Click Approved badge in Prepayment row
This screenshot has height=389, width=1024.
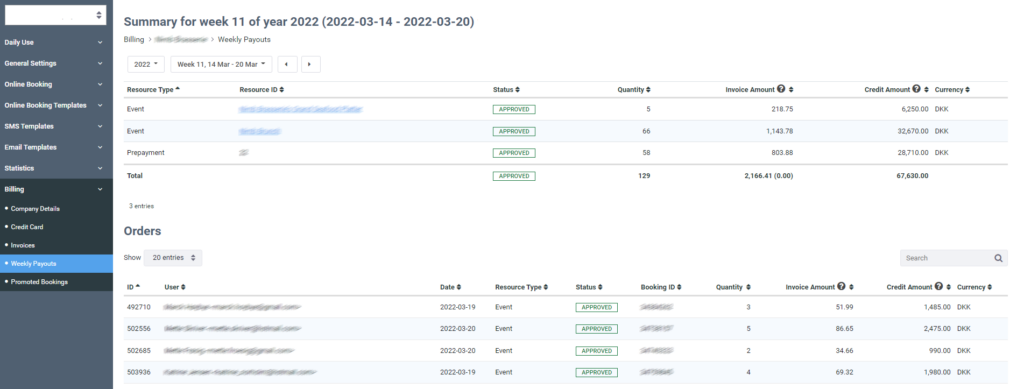tap(514, 153)
